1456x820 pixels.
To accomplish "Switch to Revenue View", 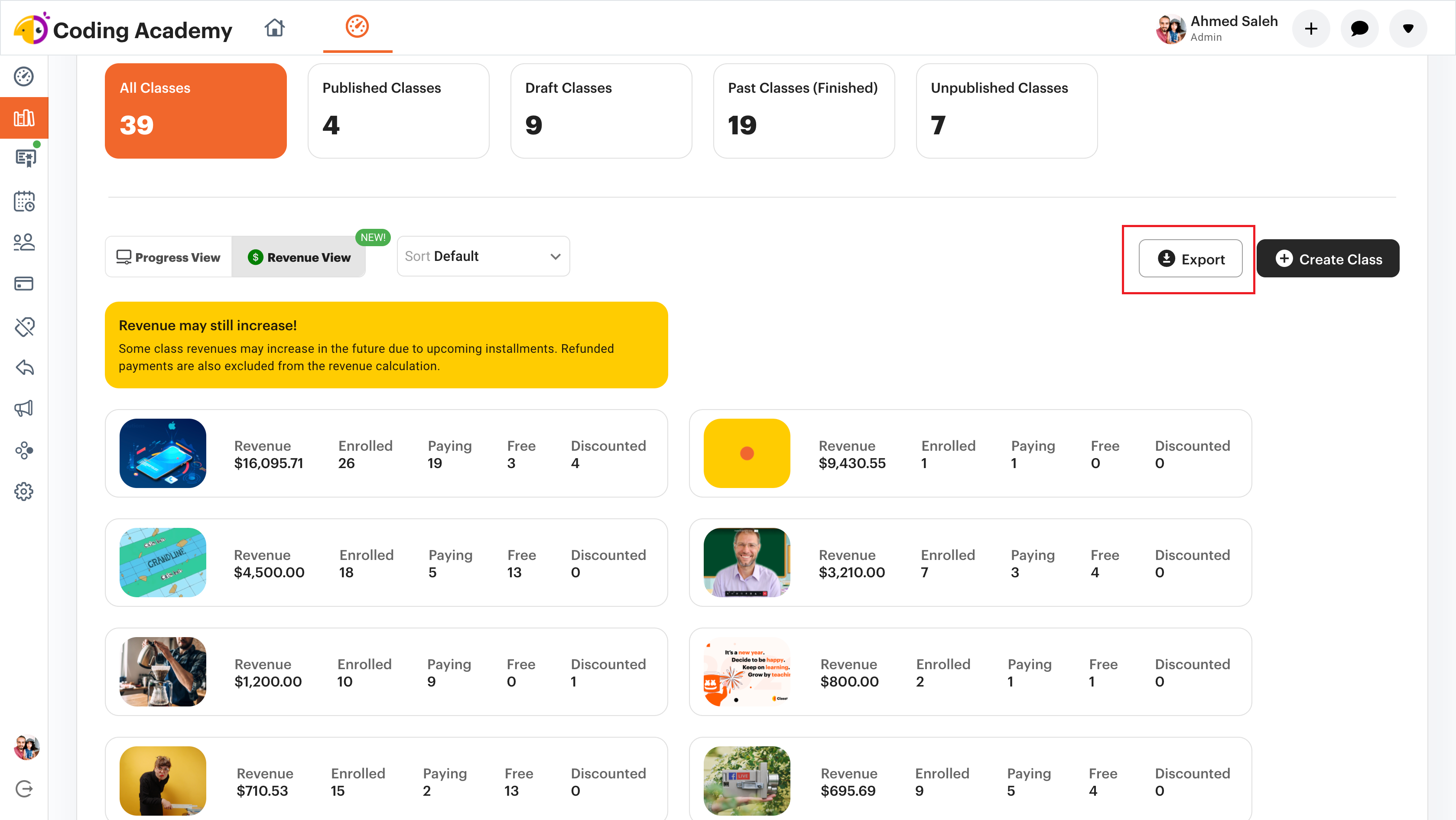I will [x=299, y=257].
